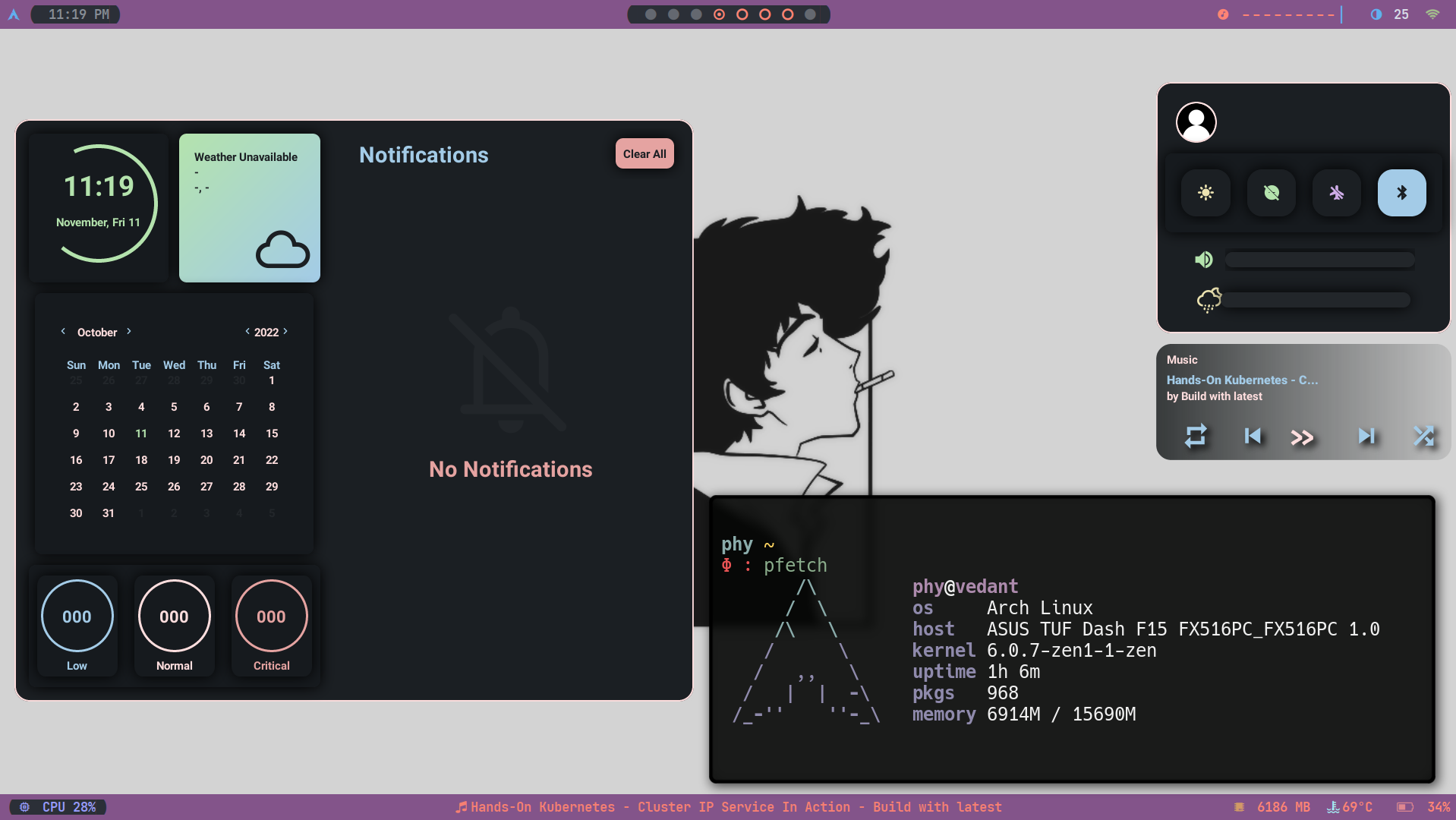Click the pink double-arrow play button
Viewport: 1456px width, 820px height.
click(1302, 437)
